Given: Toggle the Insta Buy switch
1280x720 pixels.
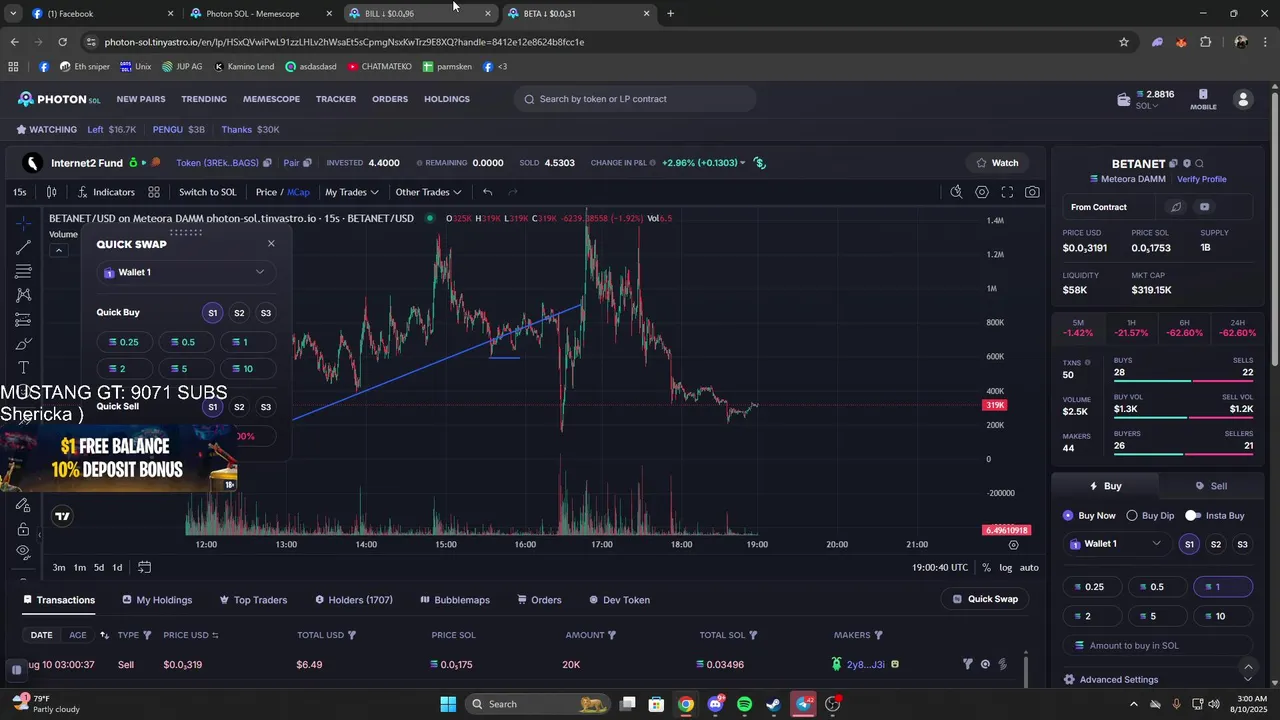Looking at the screenshot, I should point(1192,515).
